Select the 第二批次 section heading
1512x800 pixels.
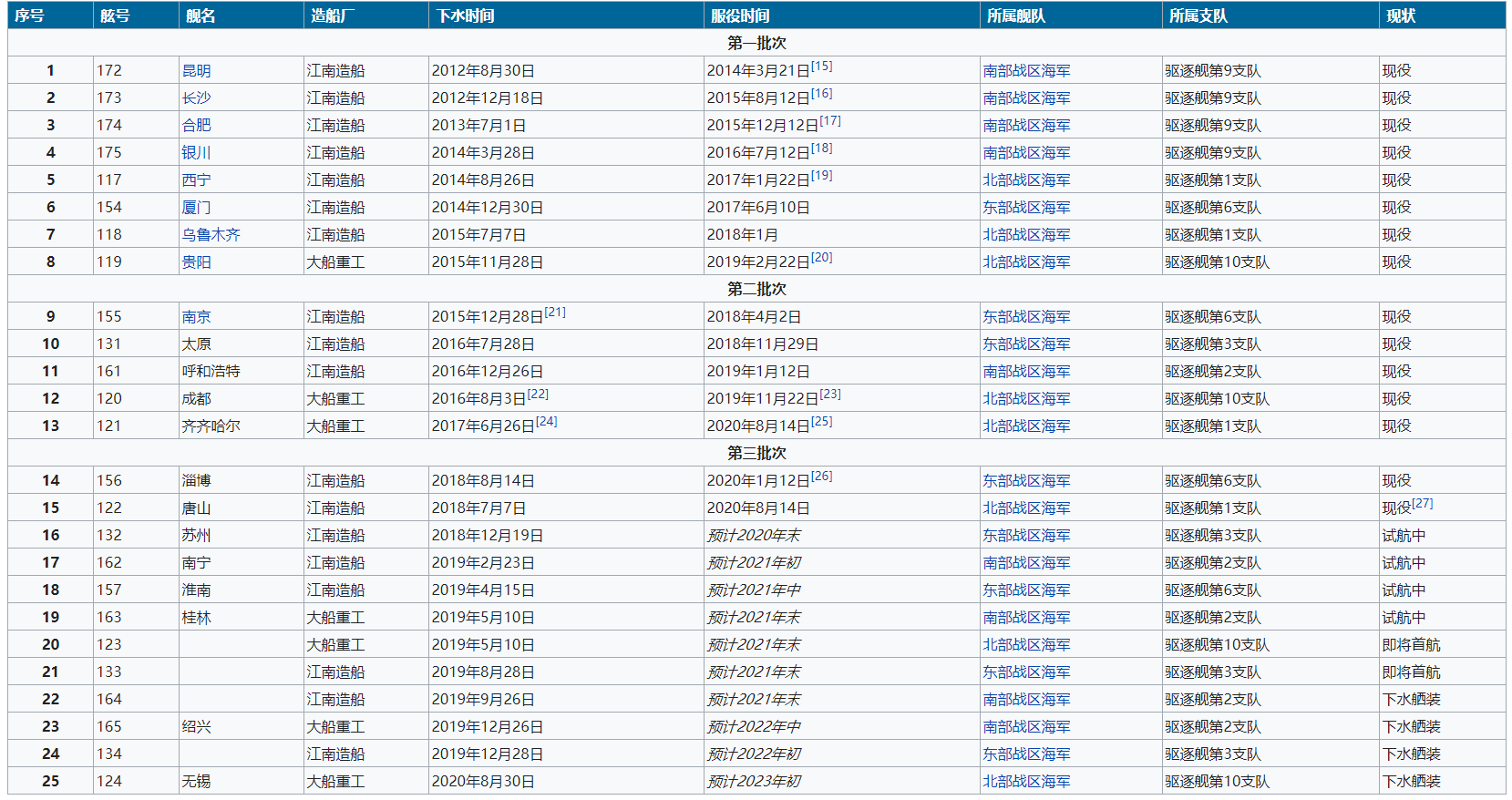point(756,290)
